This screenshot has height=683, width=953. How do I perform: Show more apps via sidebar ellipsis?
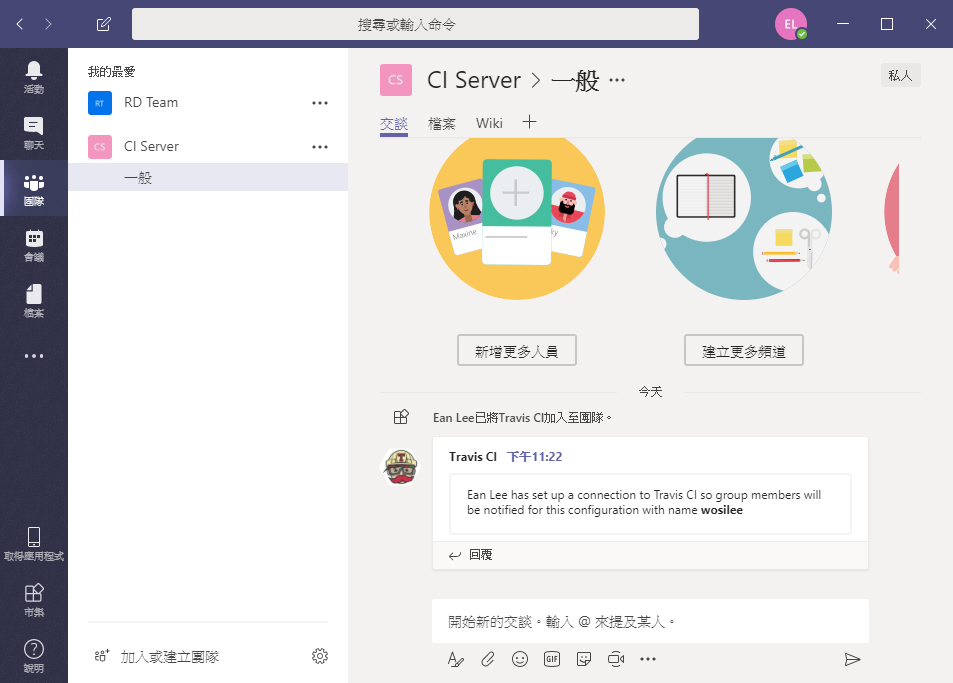(33, 356)
